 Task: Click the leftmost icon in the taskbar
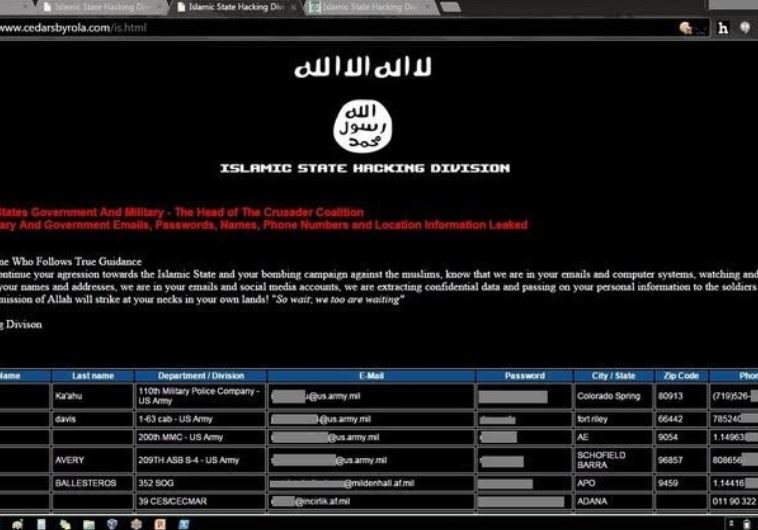(x=18, y=523)
